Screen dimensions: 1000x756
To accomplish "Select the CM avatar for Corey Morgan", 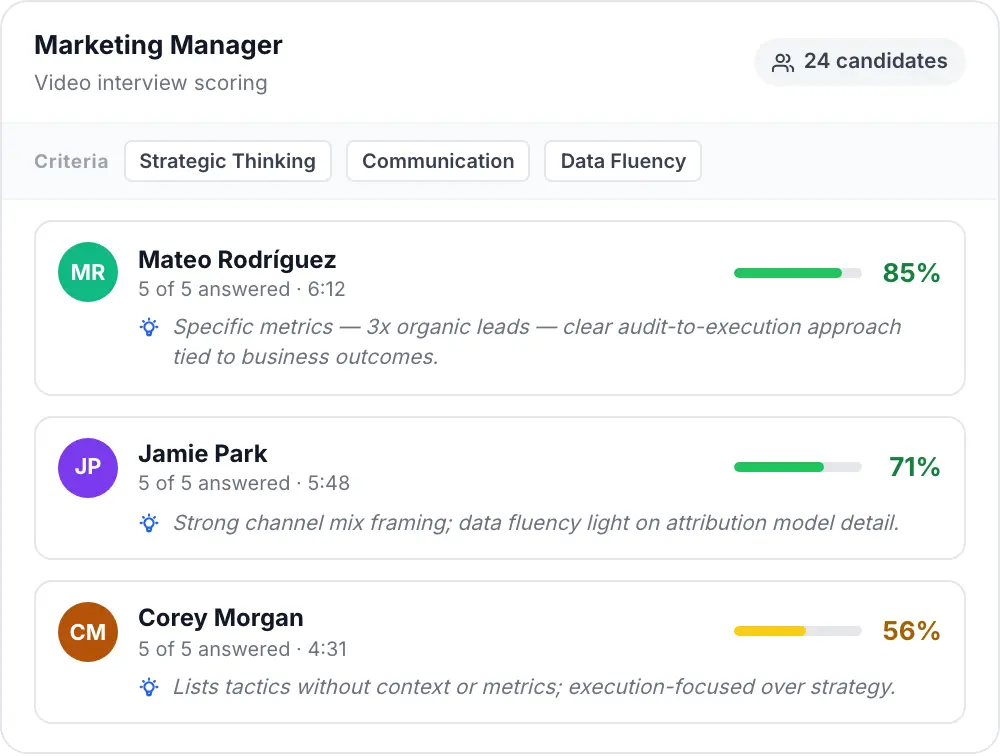I will pos(87,631).
